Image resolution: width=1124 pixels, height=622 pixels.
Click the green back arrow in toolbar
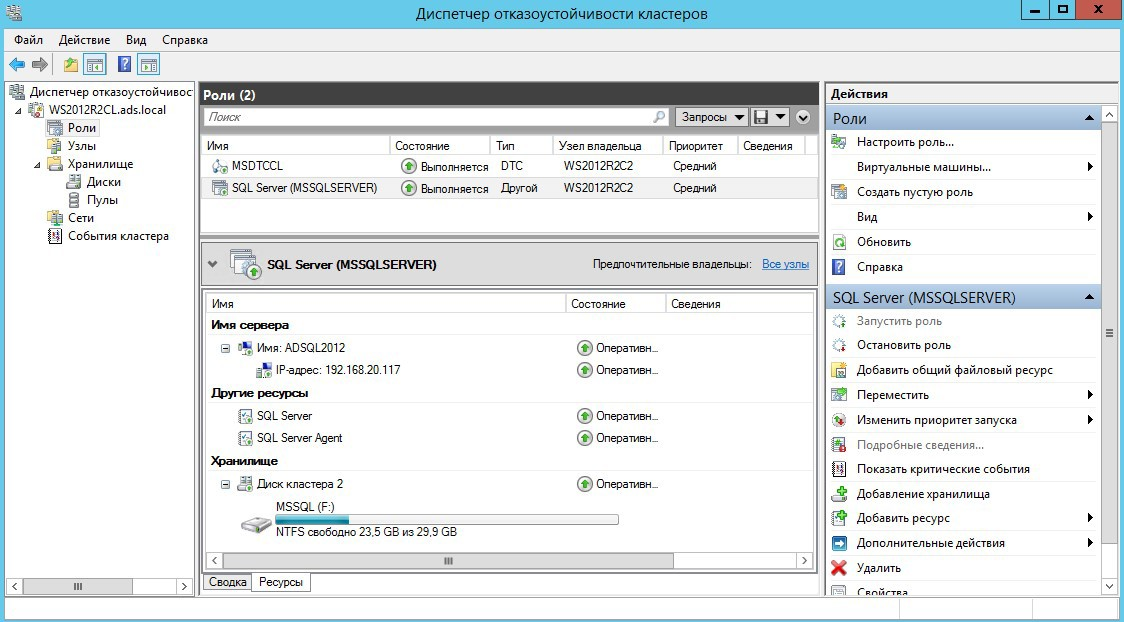(x=17, y=65)
